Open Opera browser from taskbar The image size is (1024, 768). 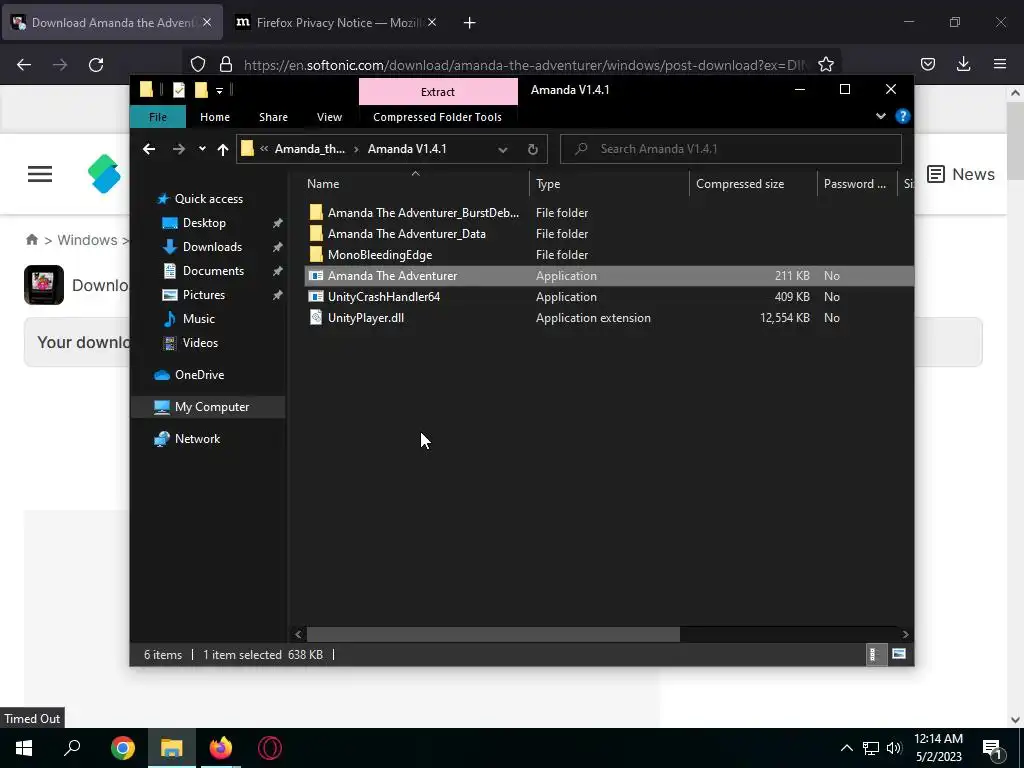point(270,748)
